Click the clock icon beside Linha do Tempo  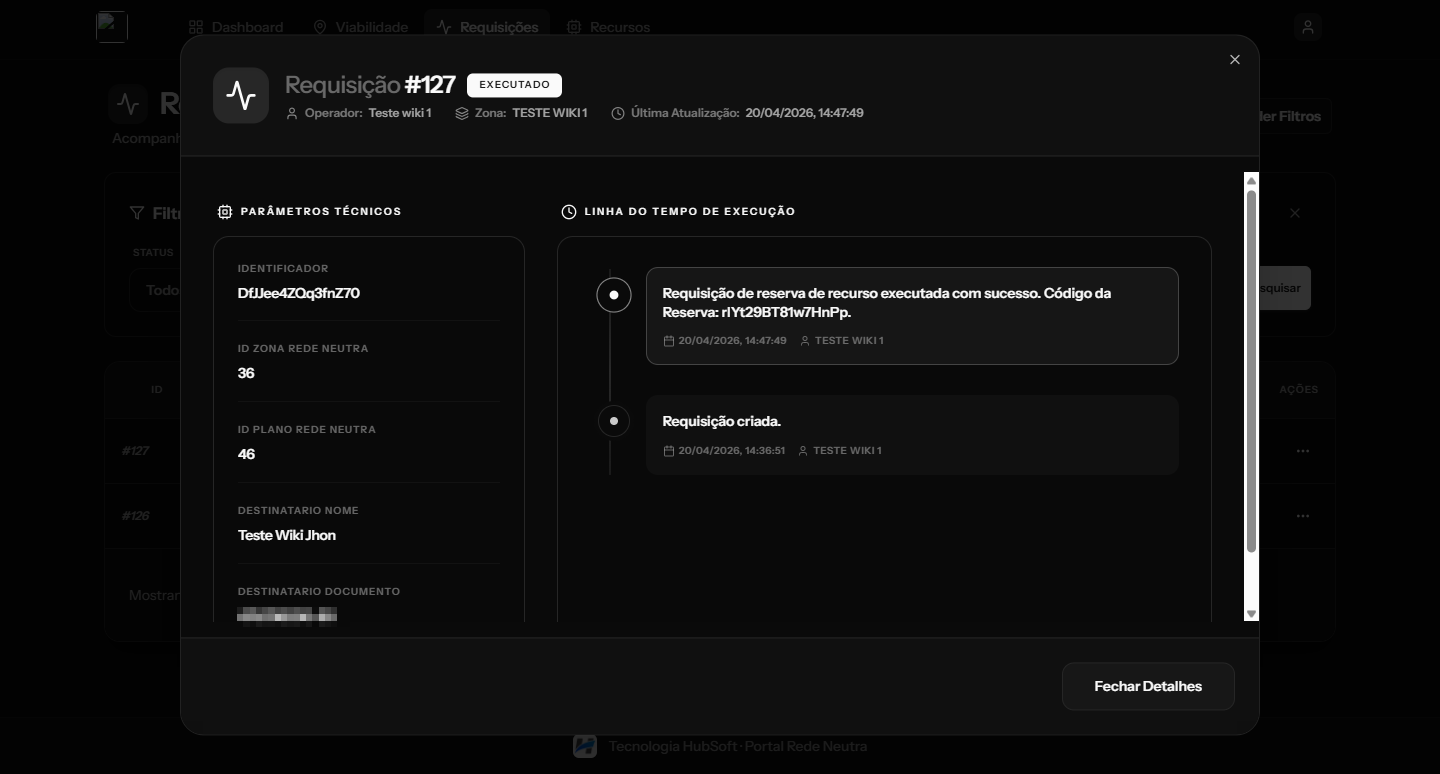coord(569,212)
